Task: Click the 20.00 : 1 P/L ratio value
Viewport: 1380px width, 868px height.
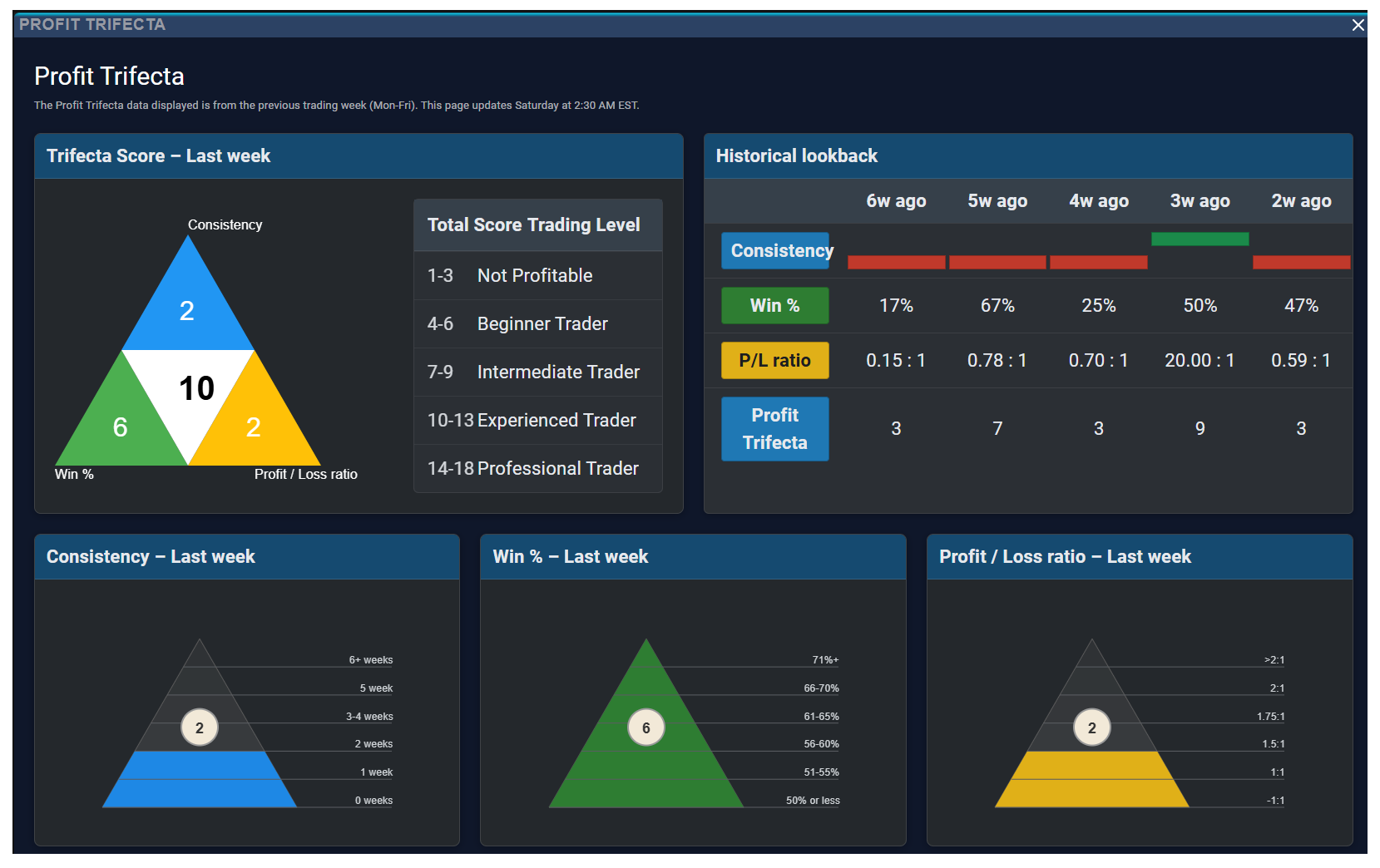Action: [x=1199, y=360]
